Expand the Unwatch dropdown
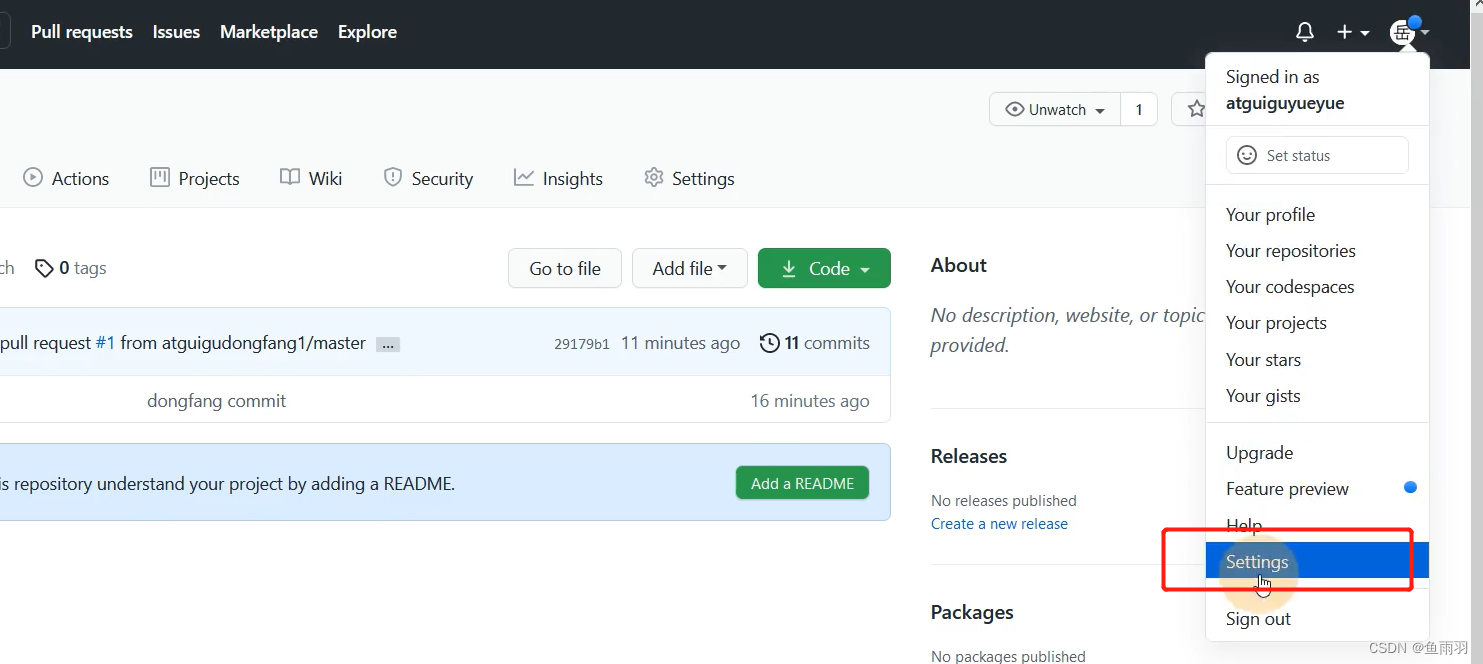The height and width of the screenshot is (664, 1483). click(1055, 109)
